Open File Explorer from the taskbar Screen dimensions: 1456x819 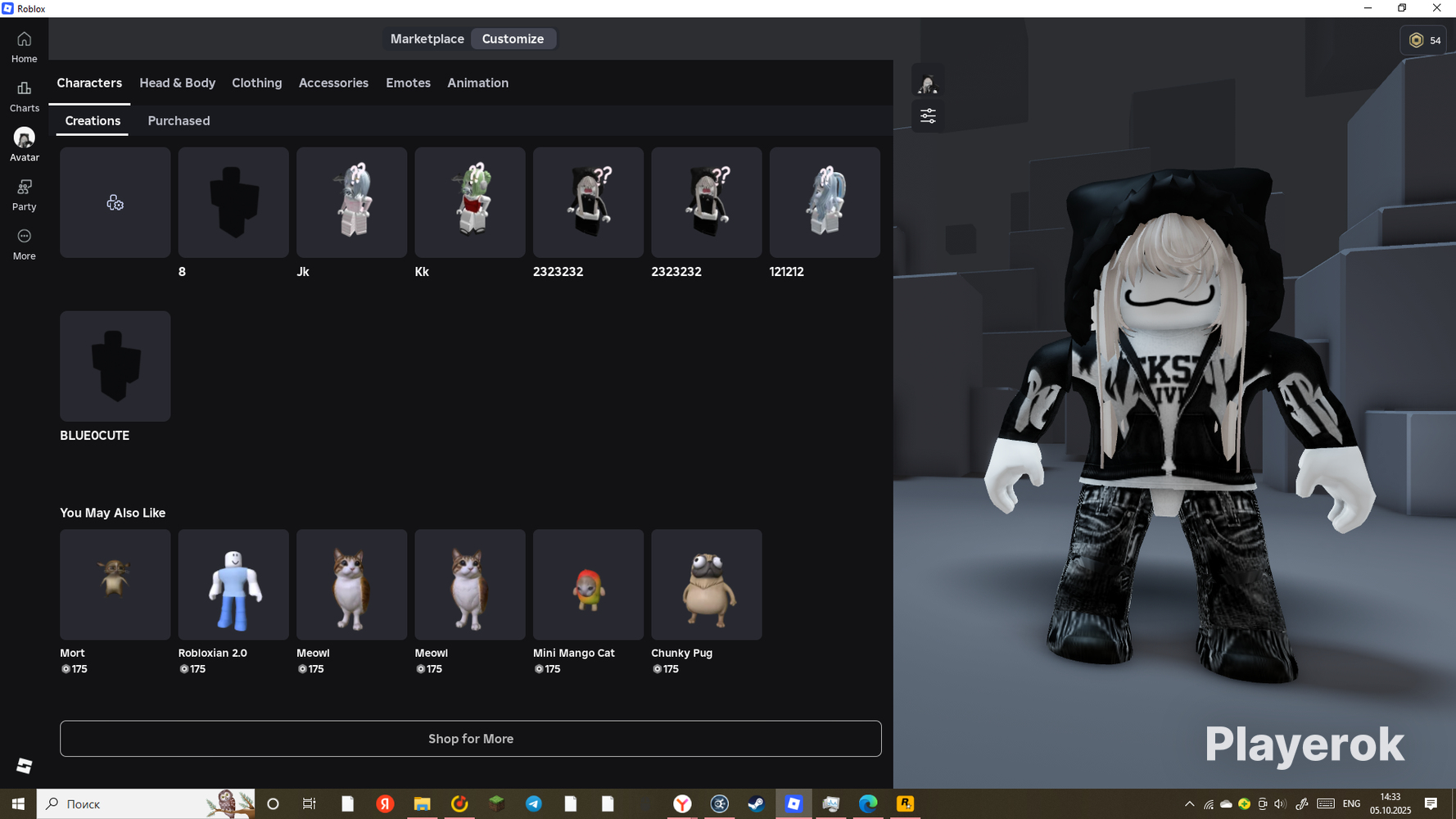point(422,803)
